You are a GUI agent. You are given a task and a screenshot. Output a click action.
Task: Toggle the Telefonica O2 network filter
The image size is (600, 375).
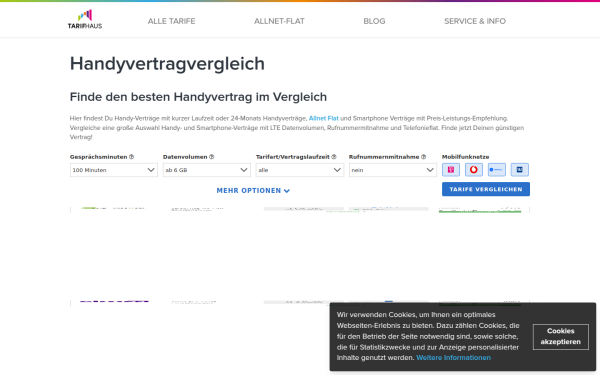pos(497,170)
